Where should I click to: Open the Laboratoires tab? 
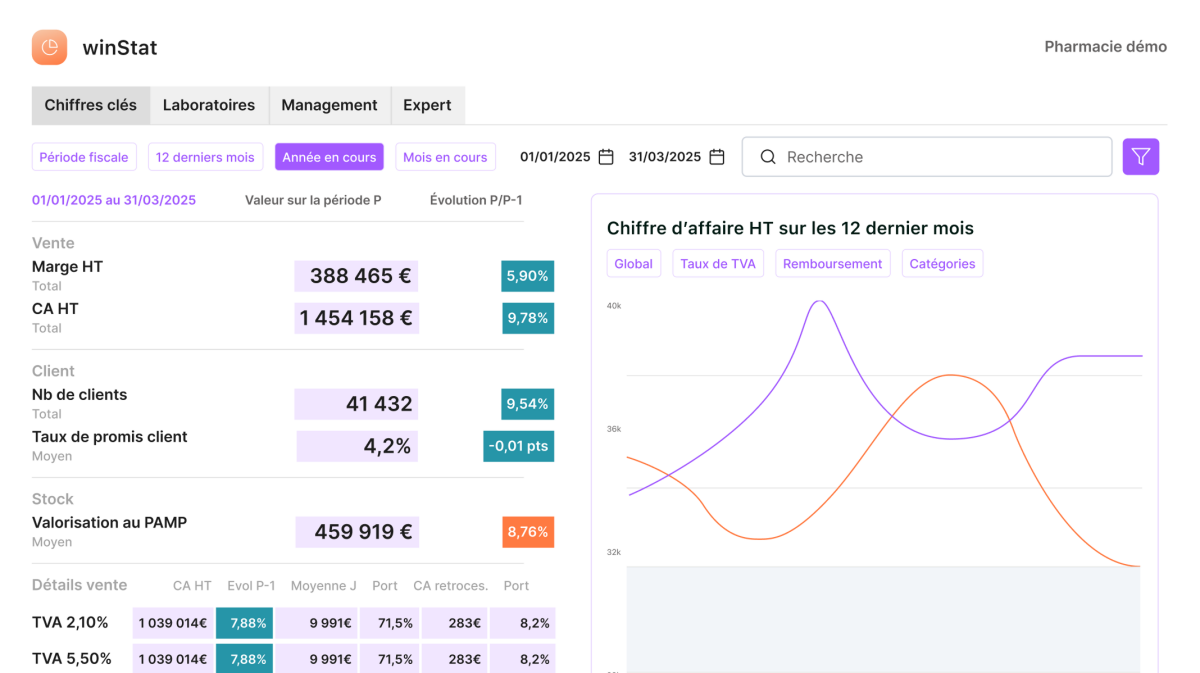(209, 105)
